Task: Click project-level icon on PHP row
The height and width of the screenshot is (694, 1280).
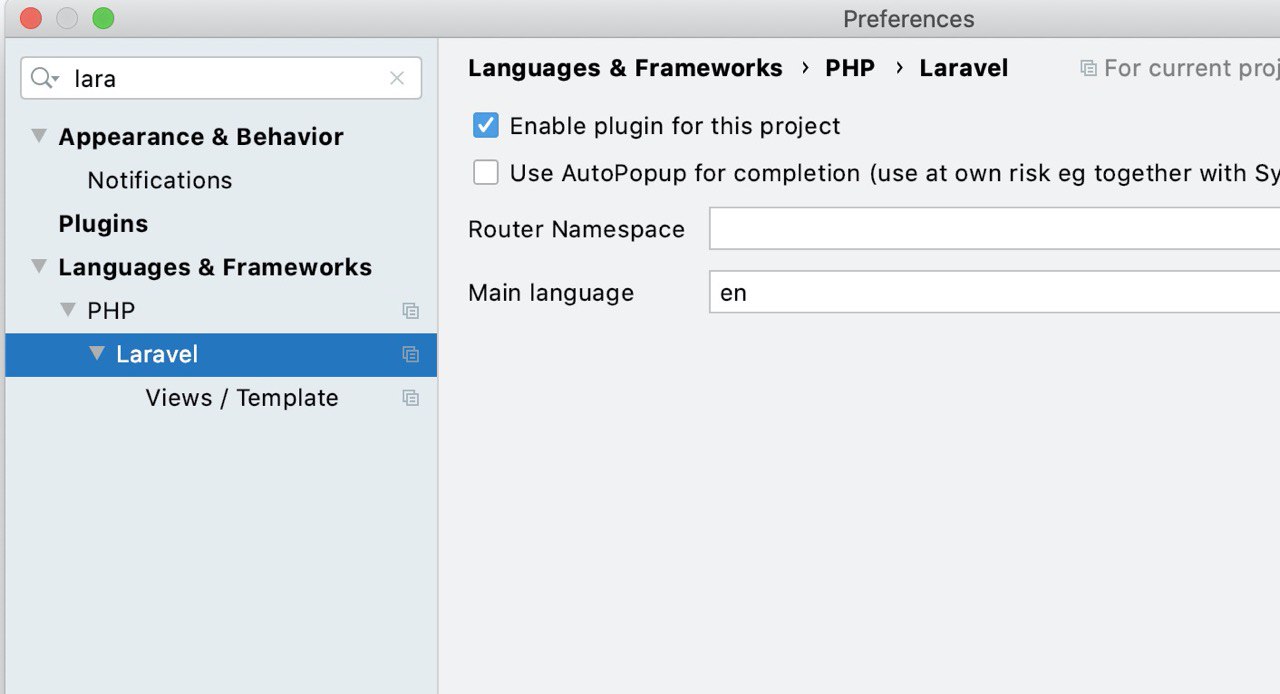Action: tap(410, 311)
